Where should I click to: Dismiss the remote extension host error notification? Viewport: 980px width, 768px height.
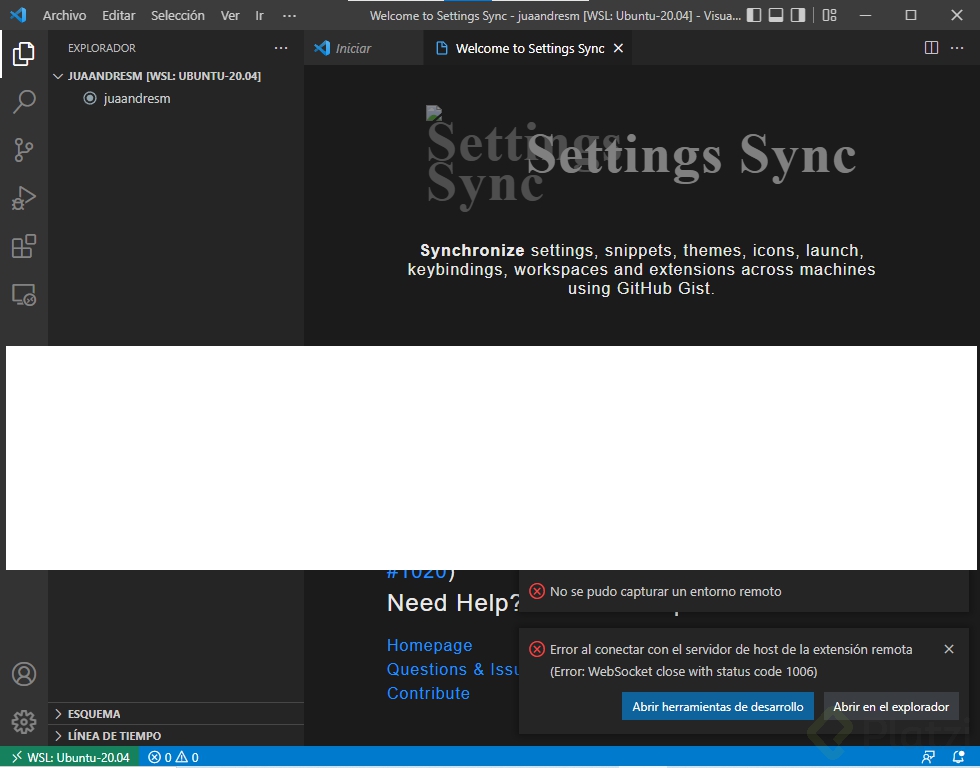point(949,649)
